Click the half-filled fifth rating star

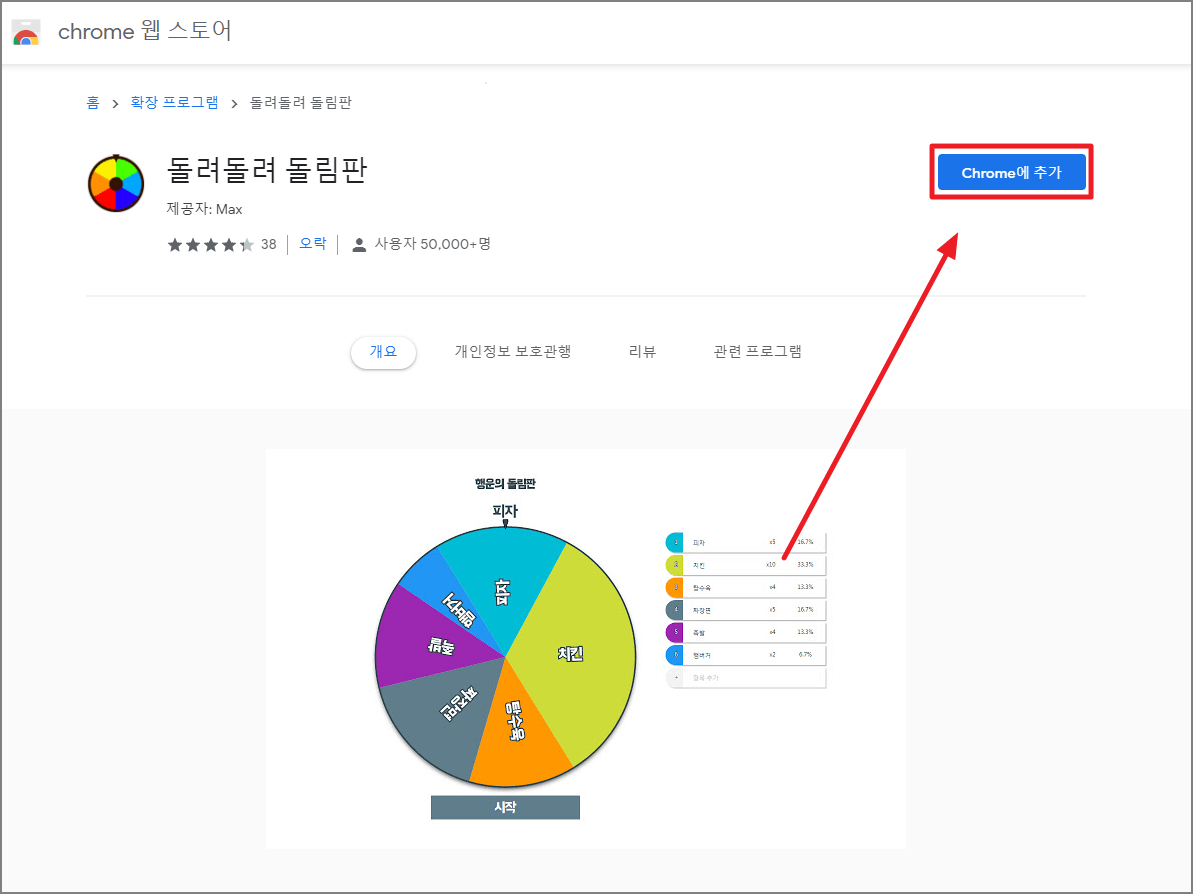[245, 243]
